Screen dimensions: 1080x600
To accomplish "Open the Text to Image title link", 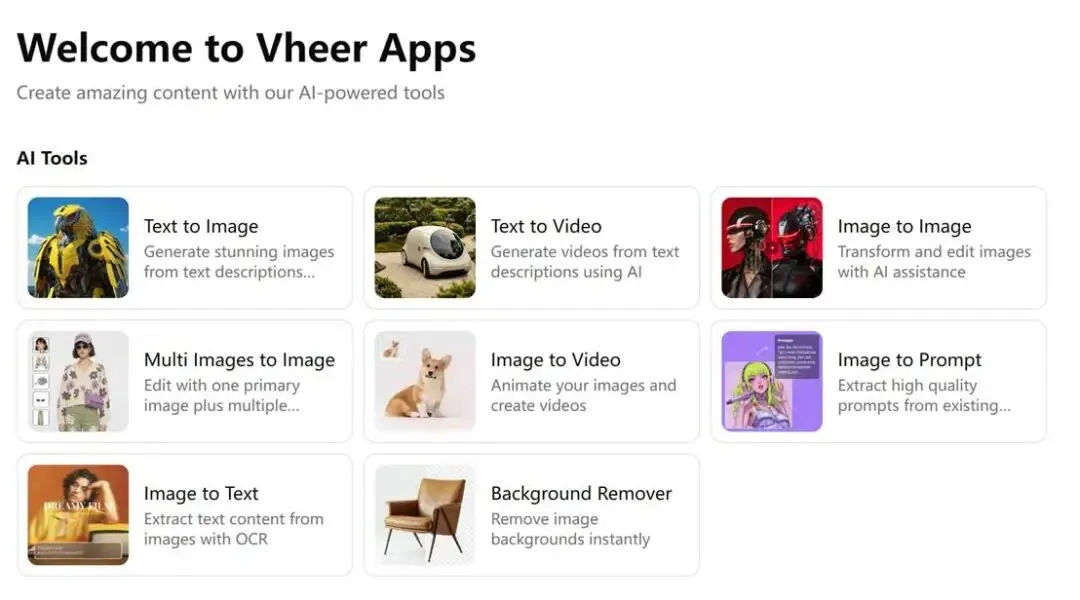I will (x=201, y=226).
